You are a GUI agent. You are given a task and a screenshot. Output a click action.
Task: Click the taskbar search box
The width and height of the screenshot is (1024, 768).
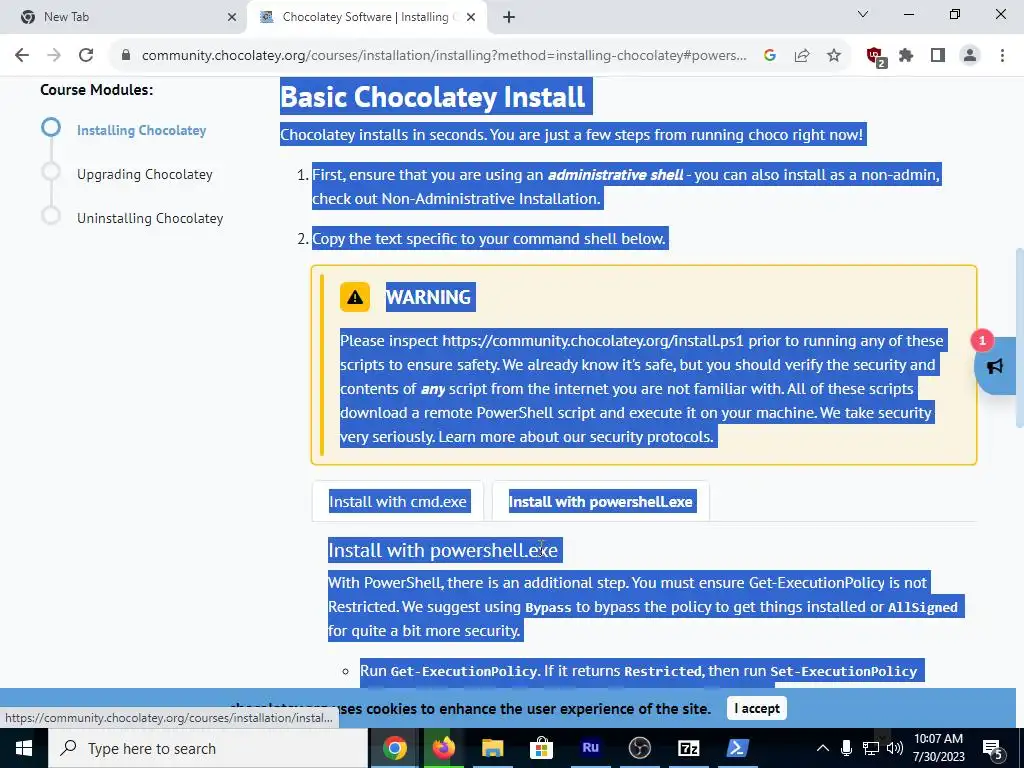pos(208,748)
